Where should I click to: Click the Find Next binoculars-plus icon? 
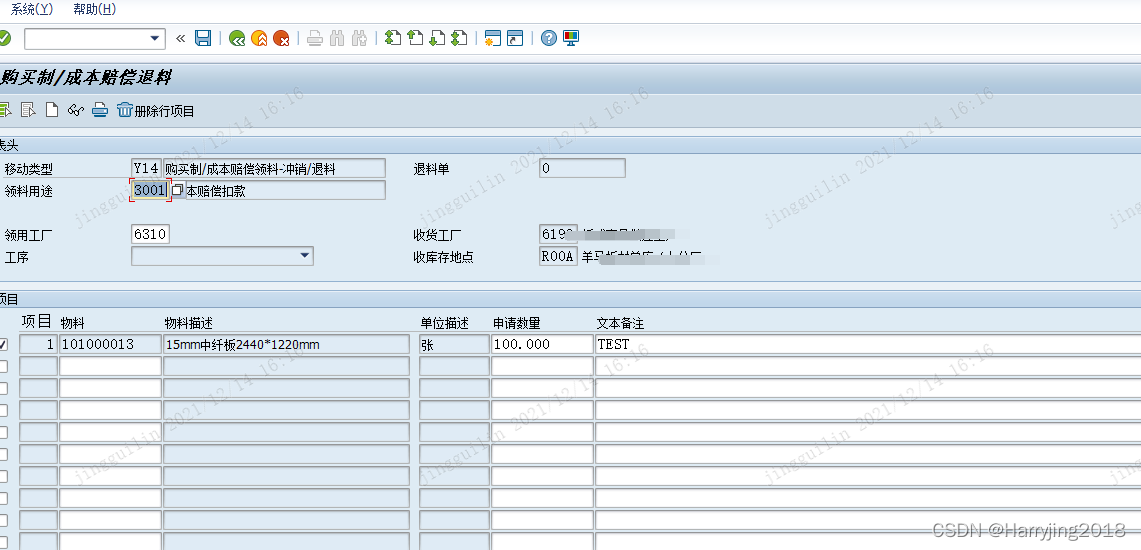click(359, 39)
